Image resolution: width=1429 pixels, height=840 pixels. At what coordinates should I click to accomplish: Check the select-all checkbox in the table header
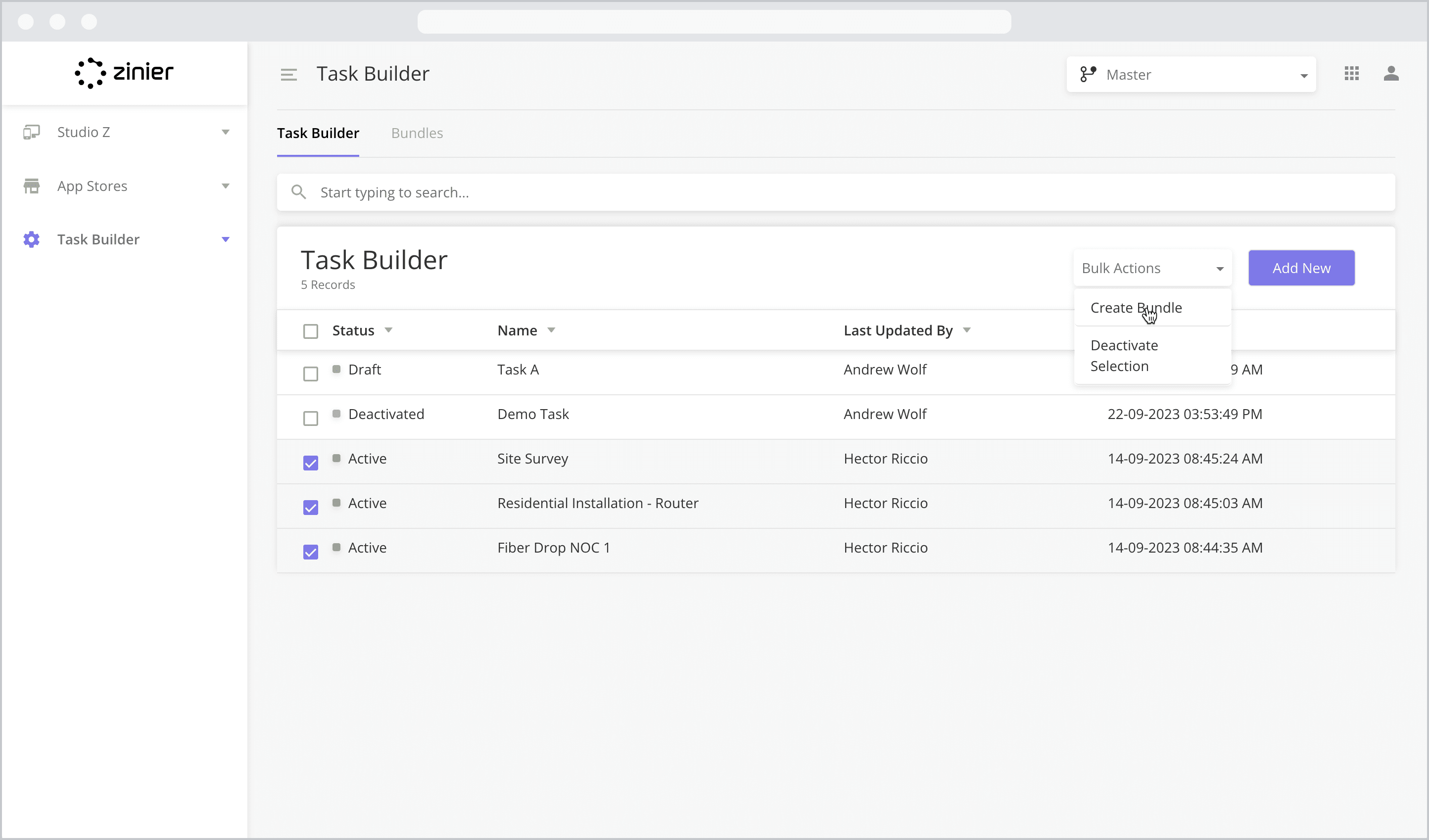(x=310, y=330)
